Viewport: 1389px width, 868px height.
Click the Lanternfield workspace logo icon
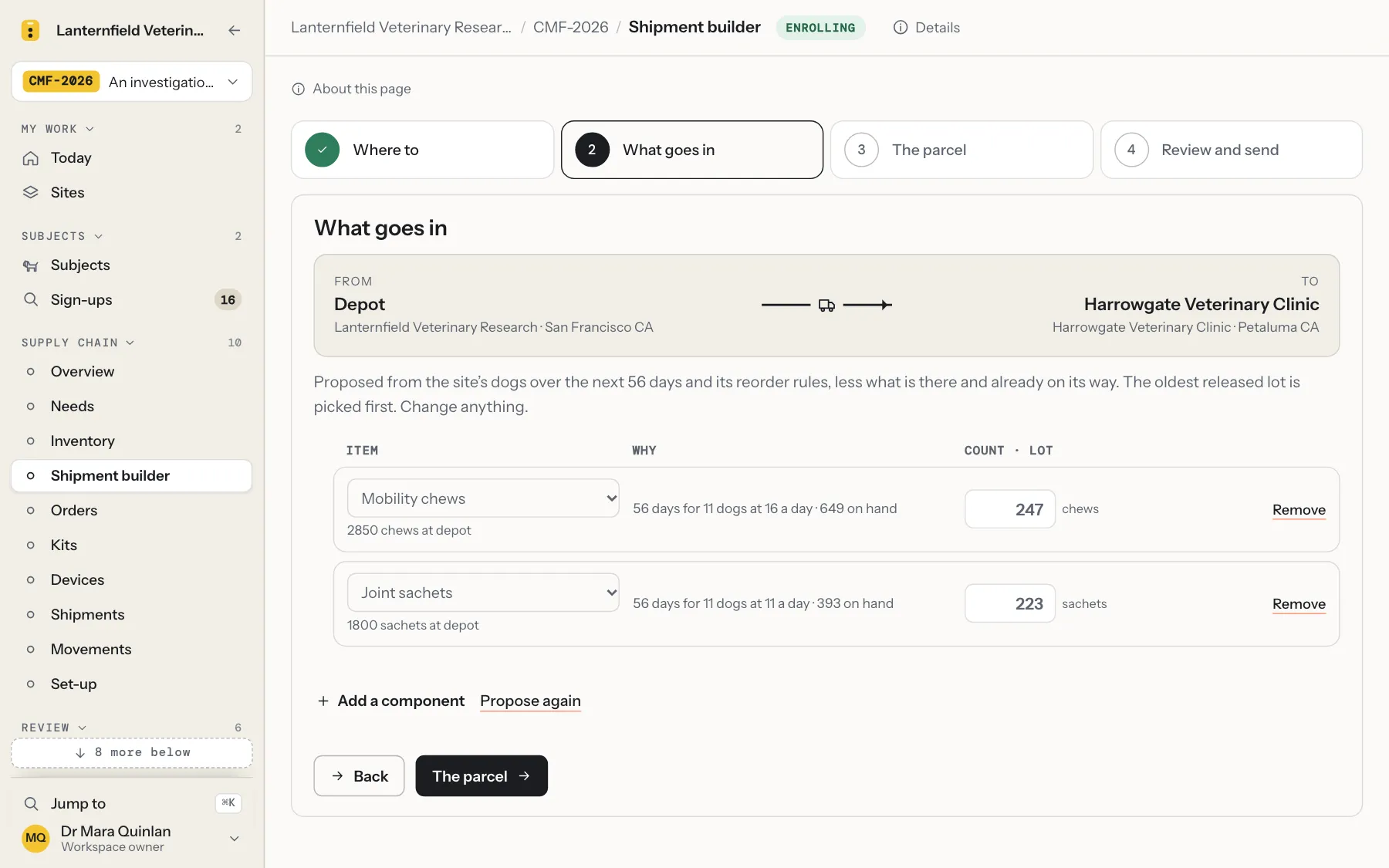coord(30,30)
